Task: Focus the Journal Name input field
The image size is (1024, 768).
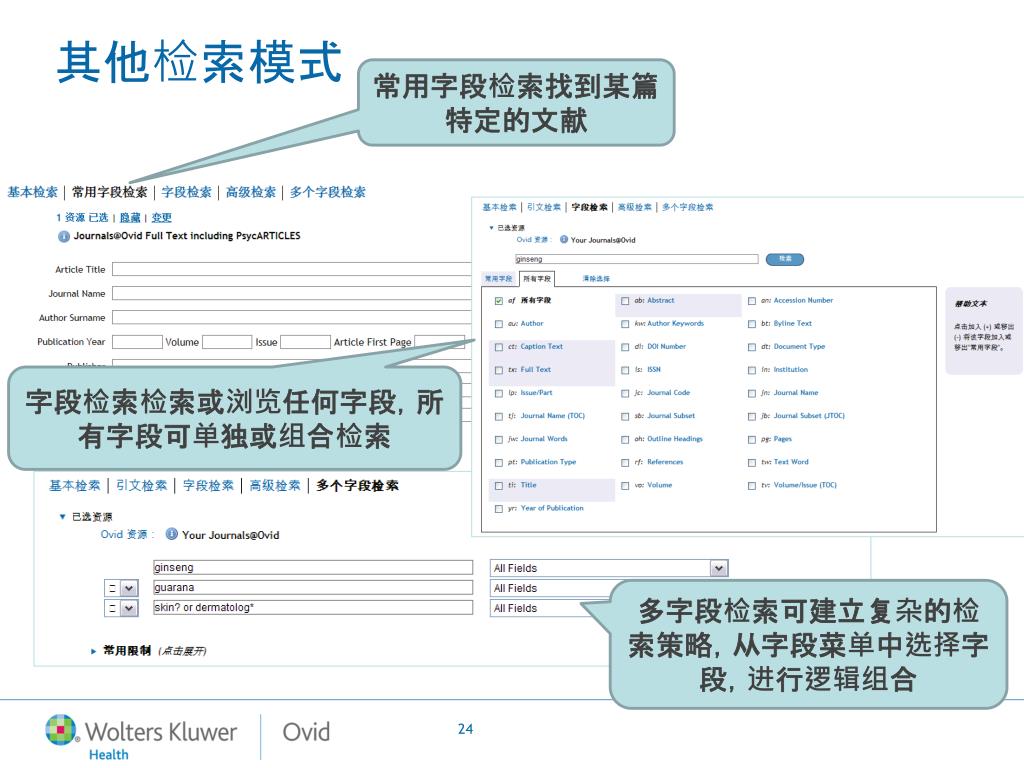Action: (x=291, y=293)
